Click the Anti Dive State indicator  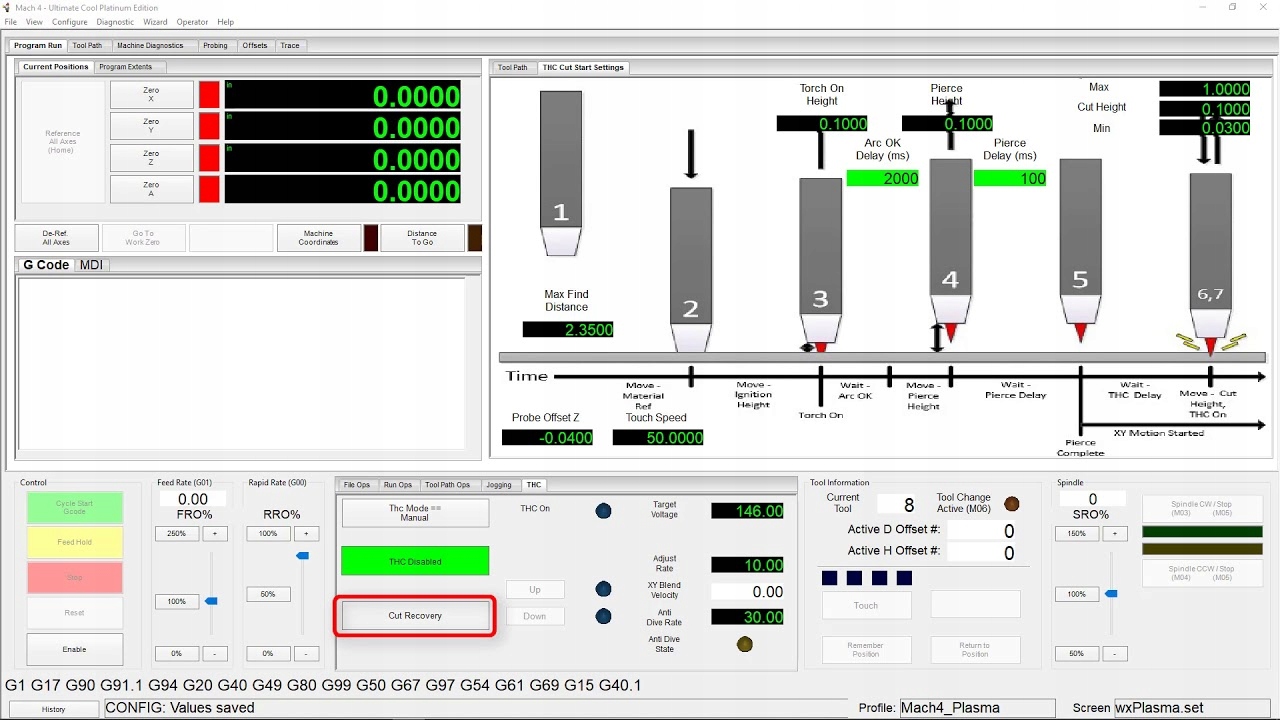click(744, 645)
